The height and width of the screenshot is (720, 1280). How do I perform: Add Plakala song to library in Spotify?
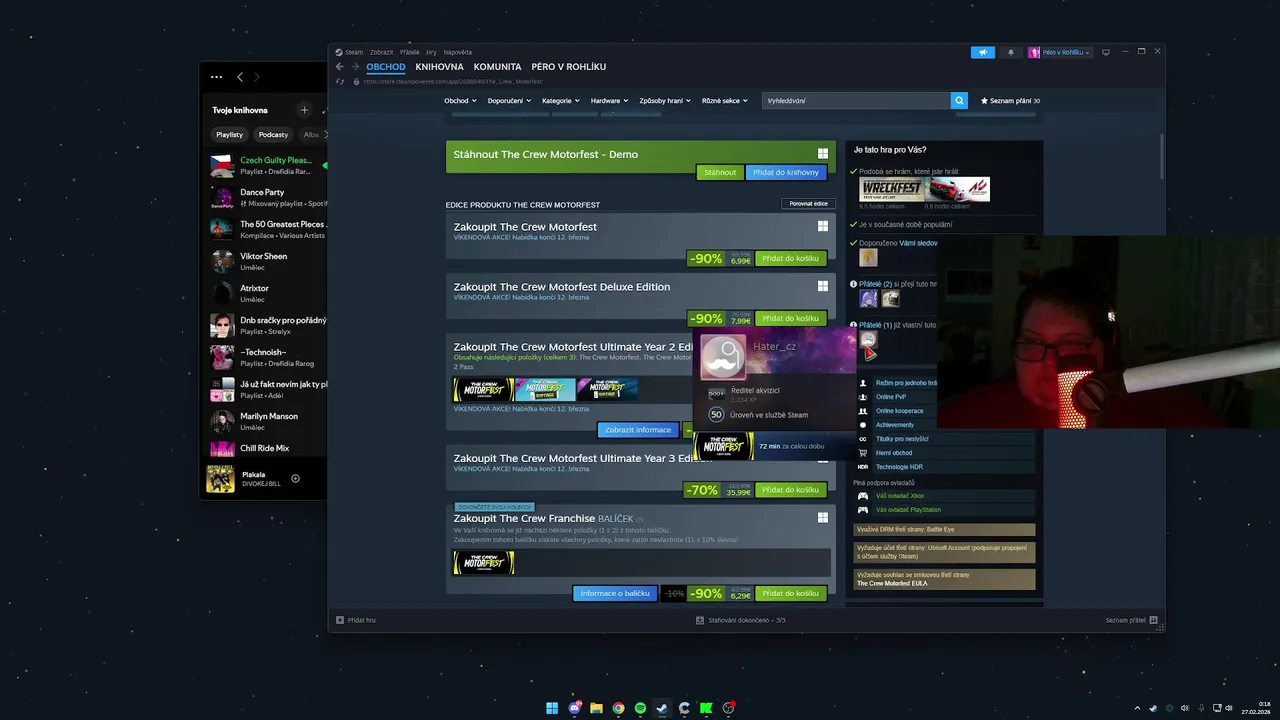pos(295,479)
